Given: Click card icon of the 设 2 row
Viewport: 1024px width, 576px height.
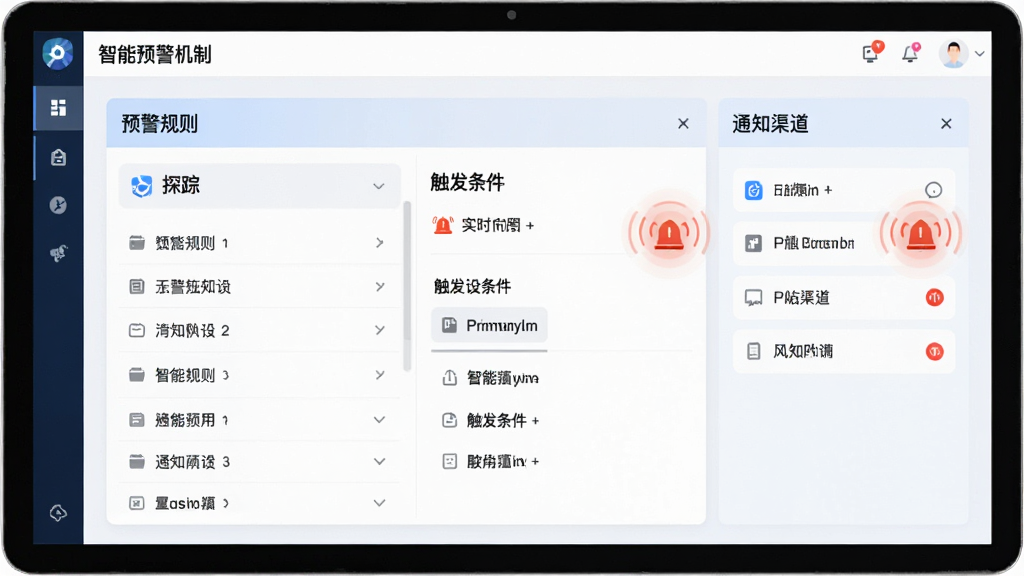Looking at the screenshot, I should 136,330.
